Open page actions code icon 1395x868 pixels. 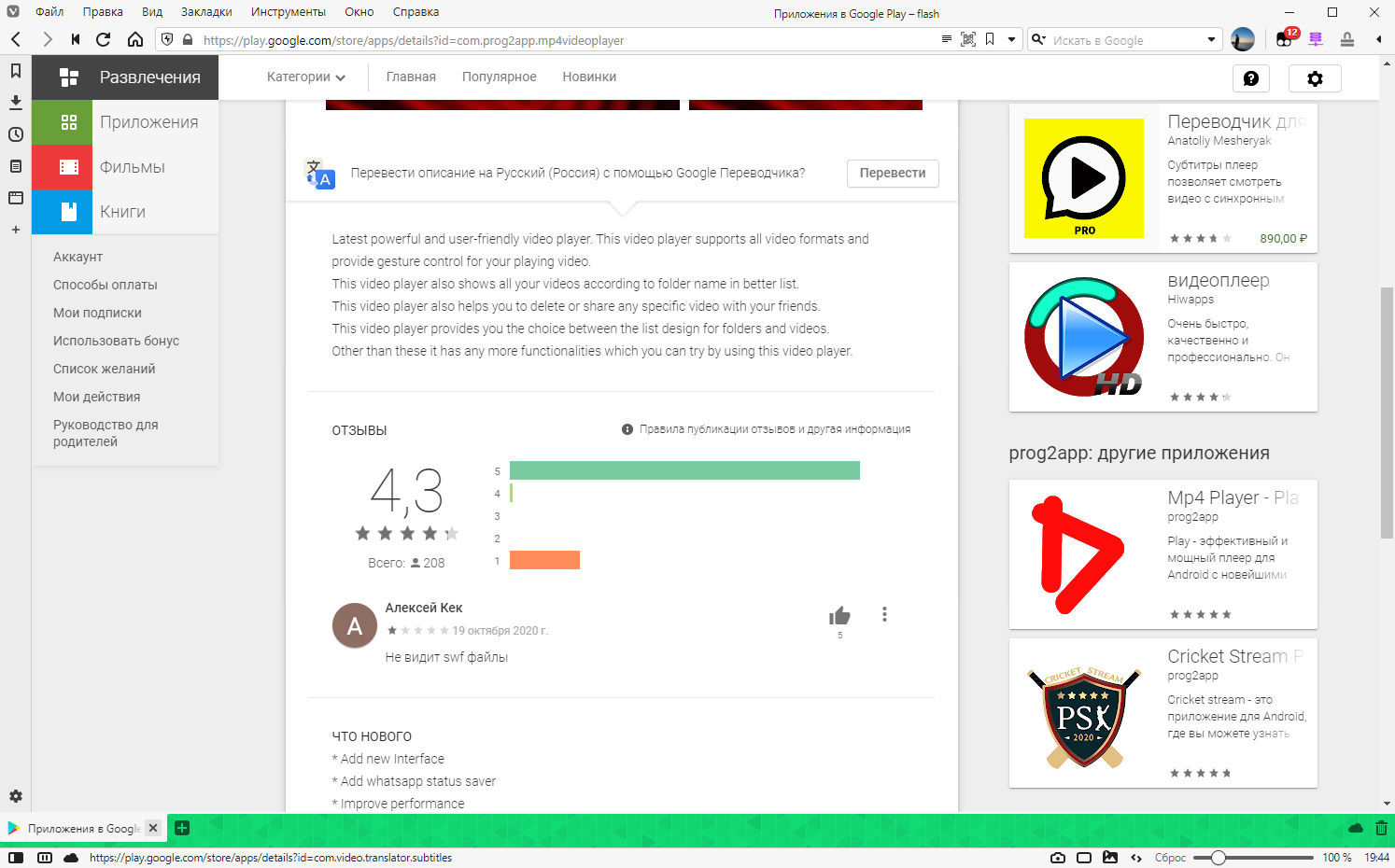[1136, 857]
